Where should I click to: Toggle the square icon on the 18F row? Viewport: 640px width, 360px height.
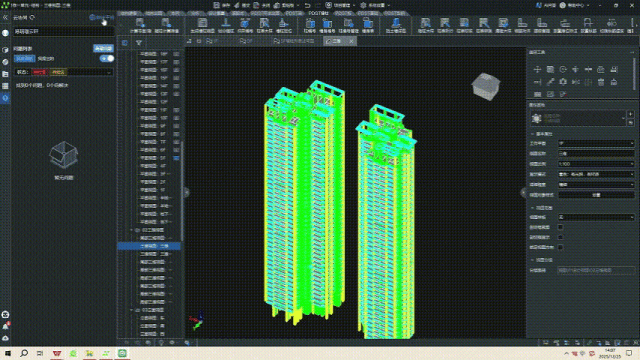(176, 54)
